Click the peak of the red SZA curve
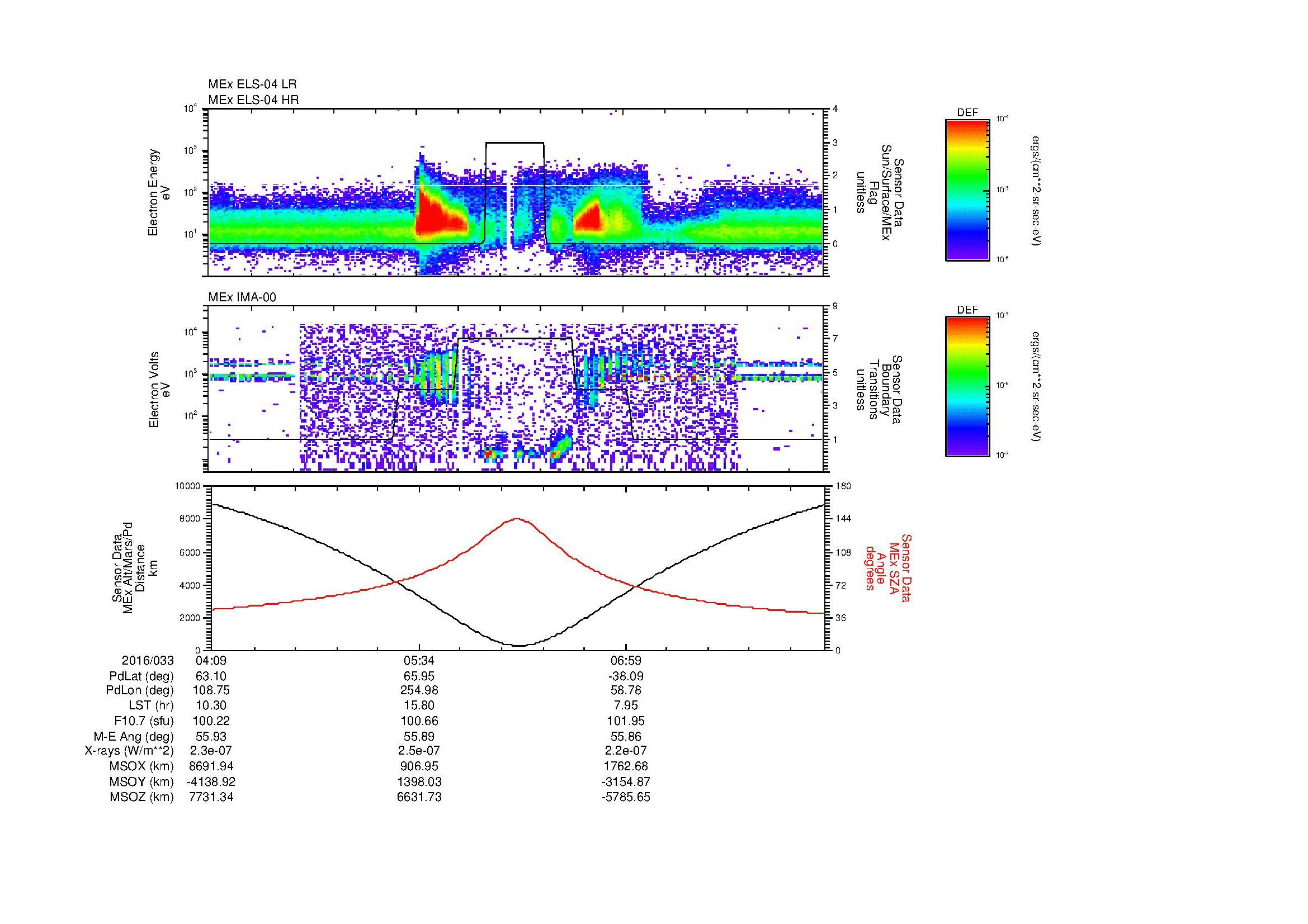The image size is (1308, 924). (517, 519)
